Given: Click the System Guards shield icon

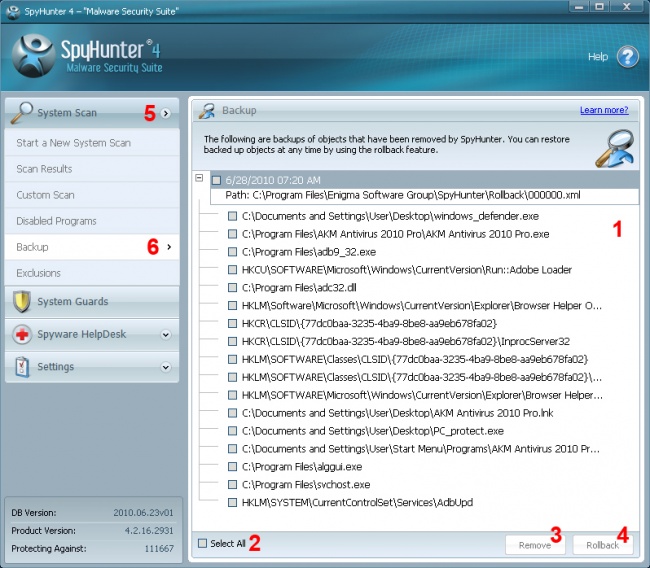Looking at the screenshot, I should pyautogui.click(x=22, y=301).
